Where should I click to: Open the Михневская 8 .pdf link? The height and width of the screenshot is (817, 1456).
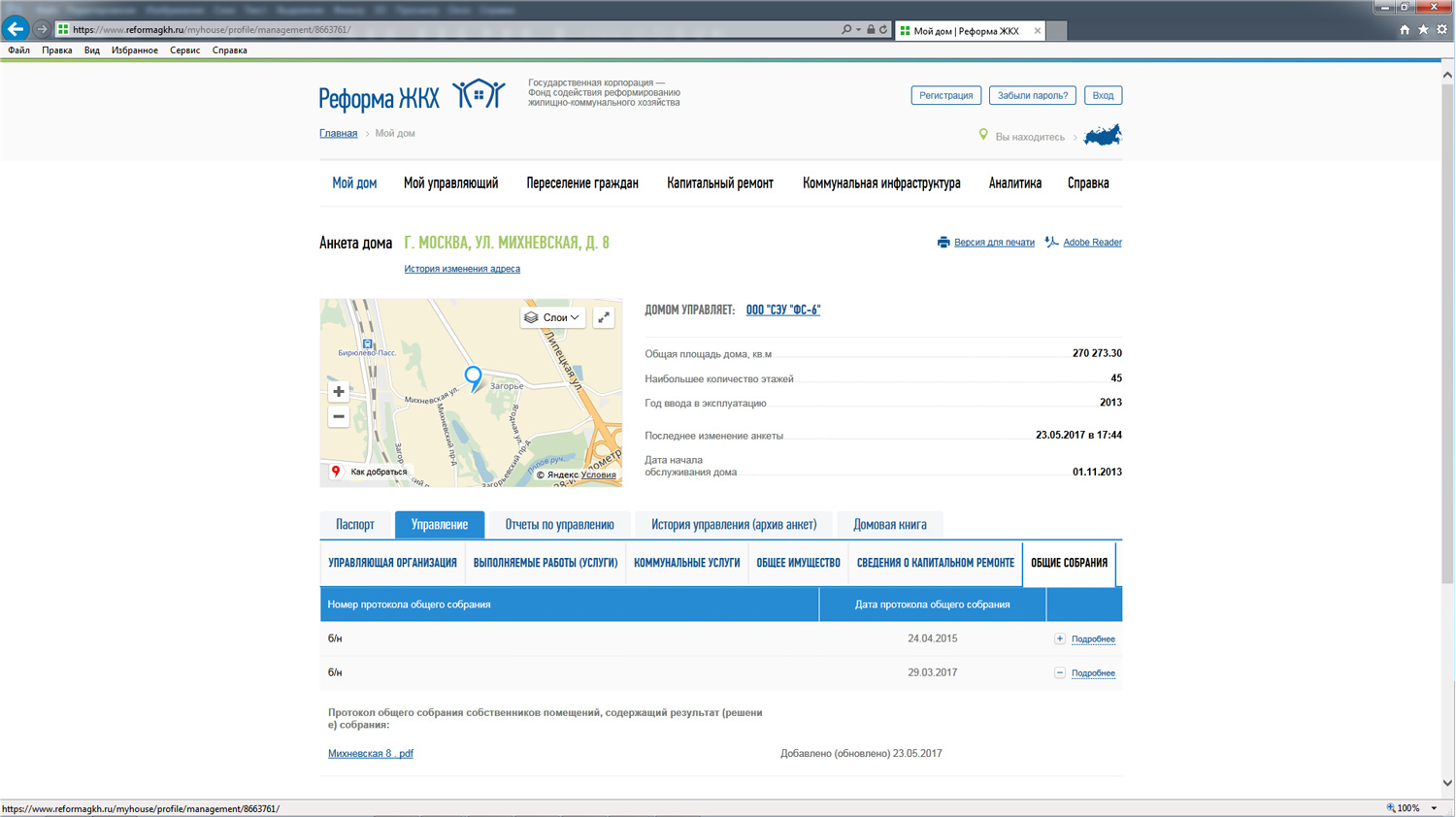click(370, 754)
